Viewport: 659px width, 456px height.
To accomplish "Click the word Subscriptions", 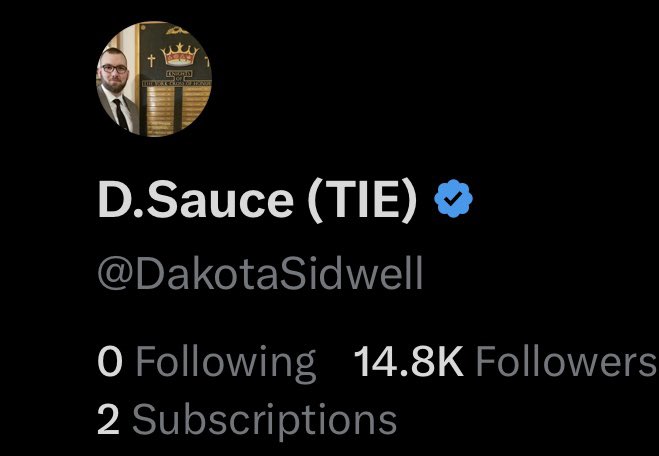I will tap(265, 421).
